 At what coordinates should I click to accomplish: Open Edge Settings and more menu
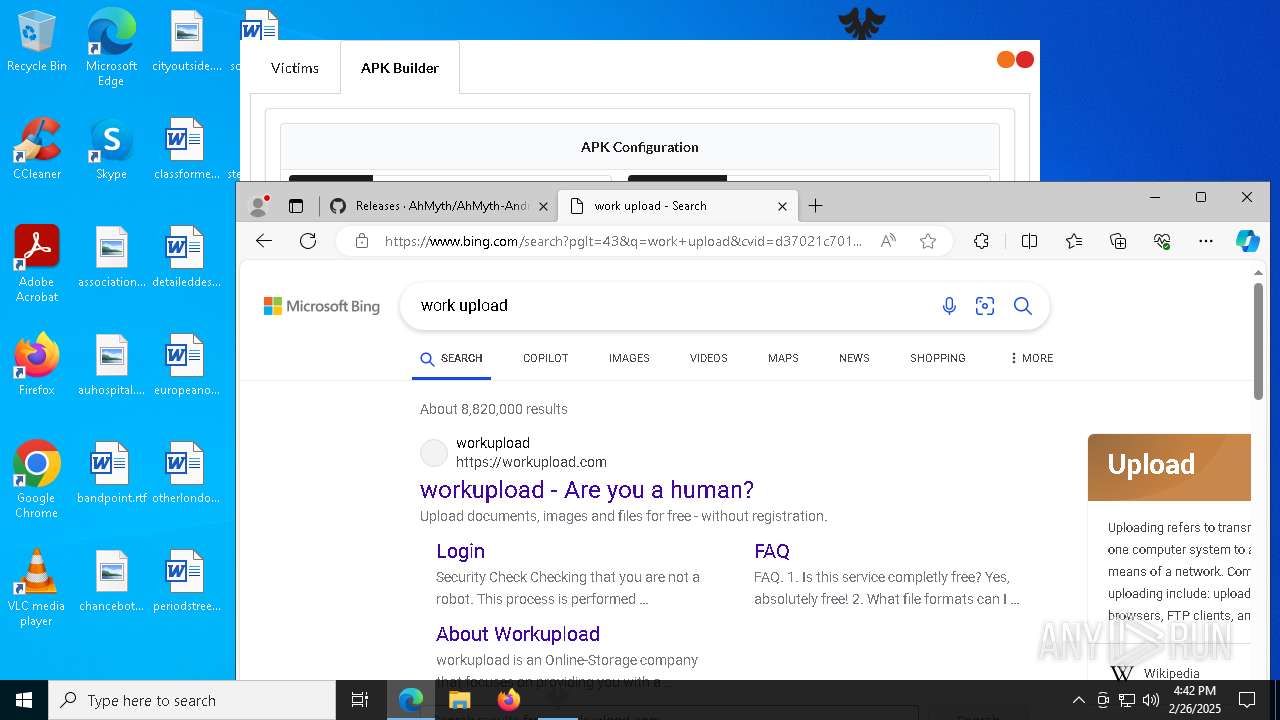coord(1206,241)
